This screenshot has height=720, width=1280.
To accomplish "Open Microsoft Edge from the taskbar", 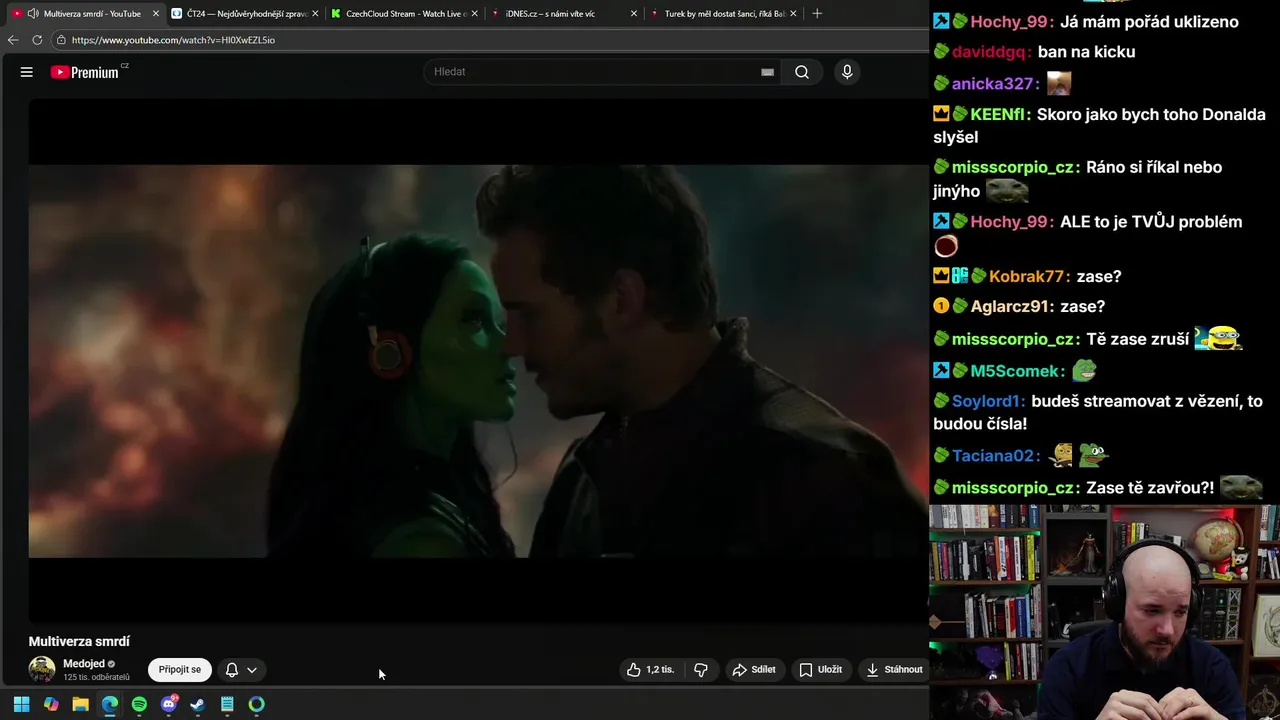I will (x=110, y=704).
